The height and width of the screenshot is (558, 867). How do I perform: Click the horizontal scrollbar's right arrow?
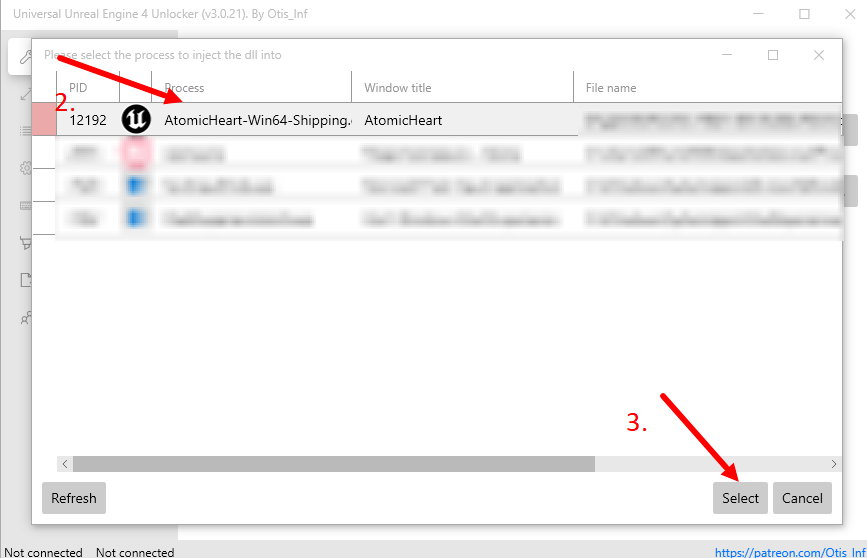[834, 464]
